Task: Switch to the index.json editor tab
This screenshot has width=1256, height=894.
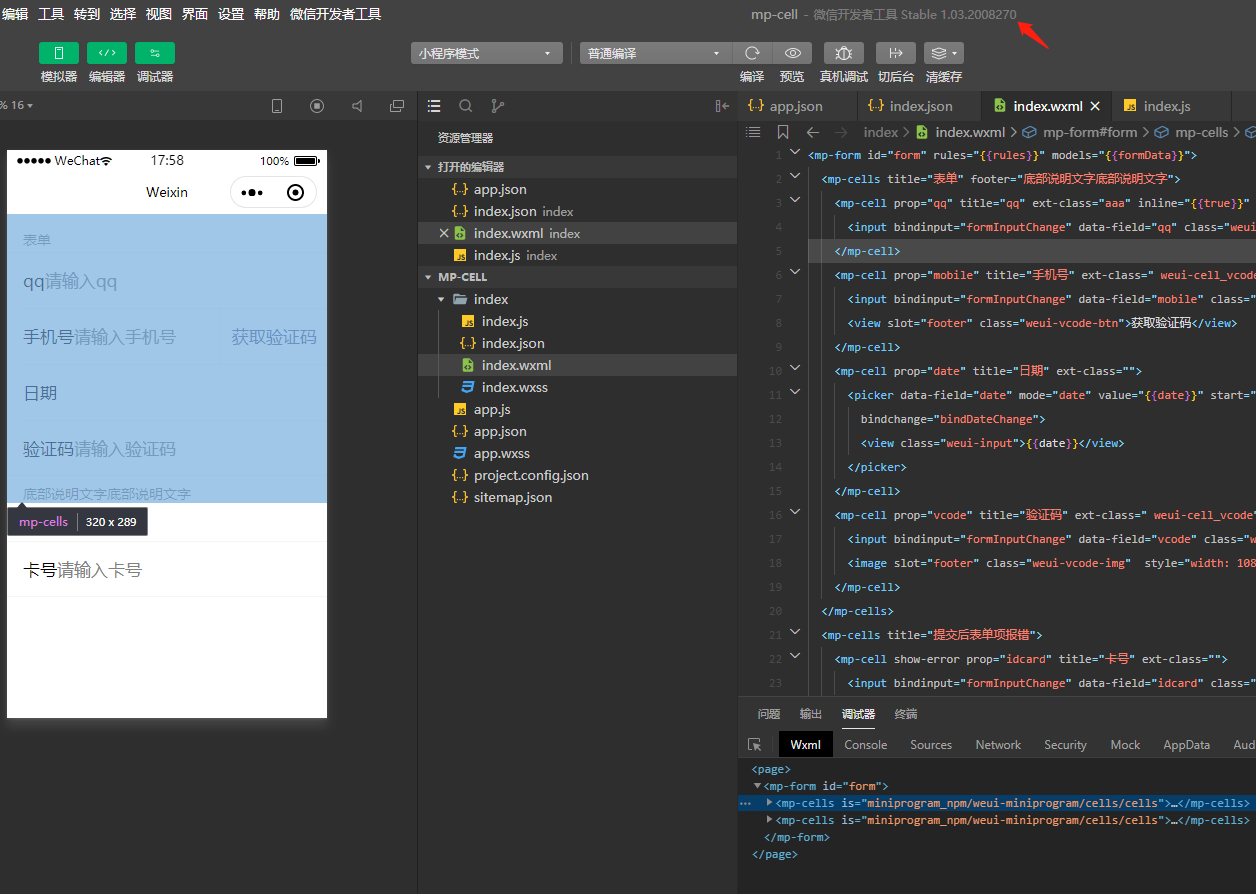Action: (920, 106)
